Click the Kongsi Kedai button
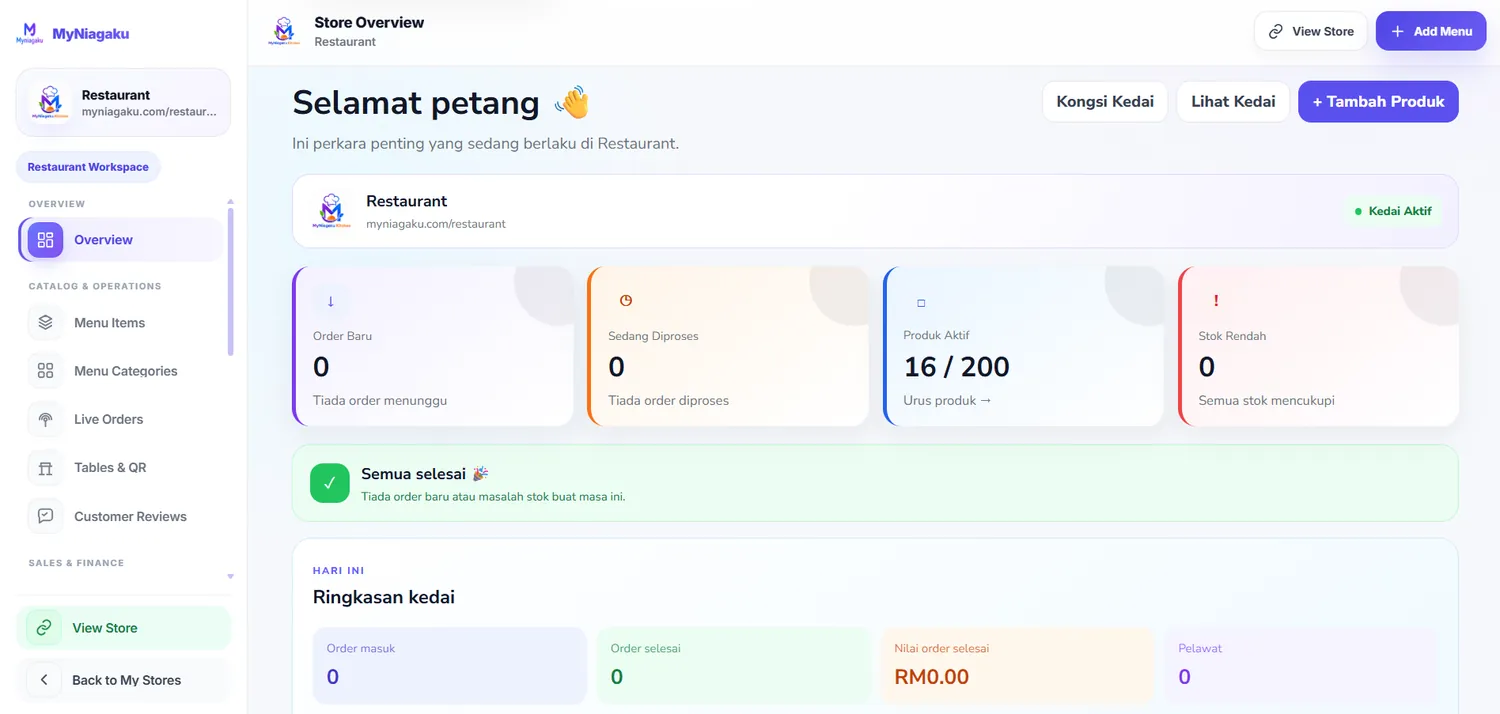This screenshot has width=1500, height=714. pyautogui.click(x=1105, y=101)
